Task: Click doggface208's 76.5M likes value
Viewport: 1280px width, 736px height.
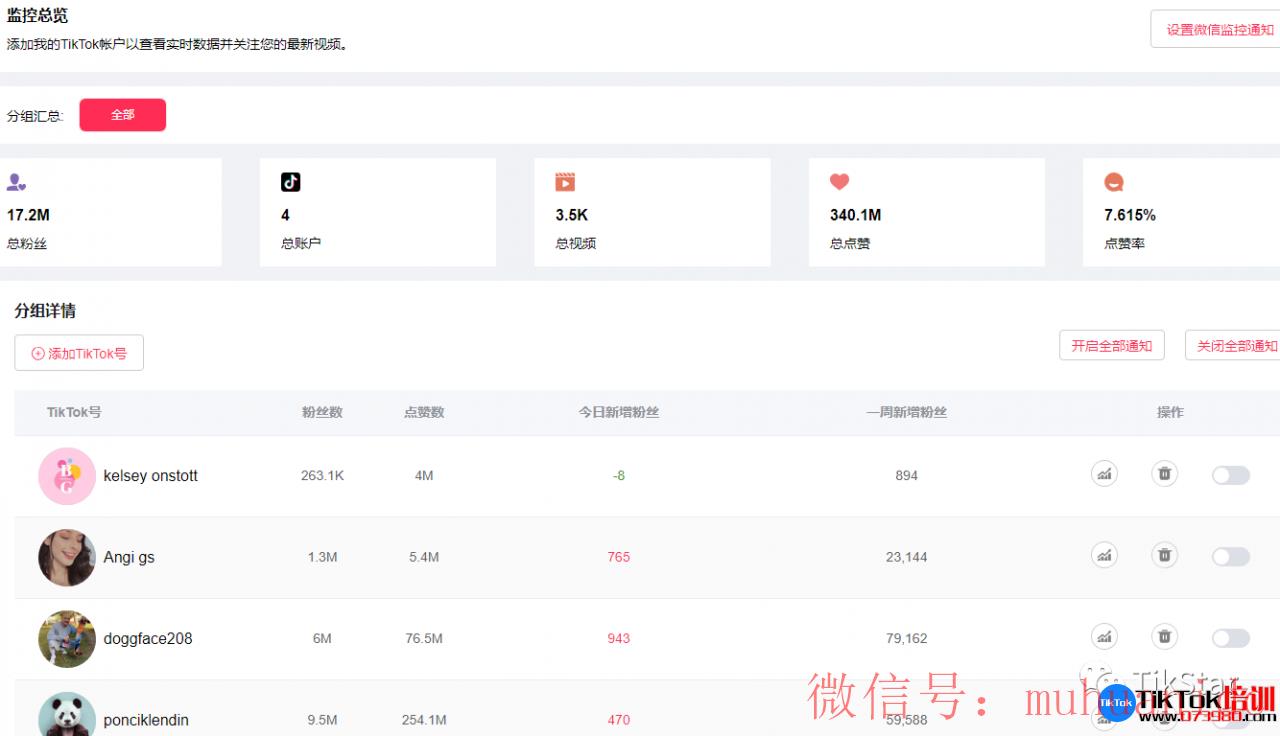Action: tap(424, 639)
